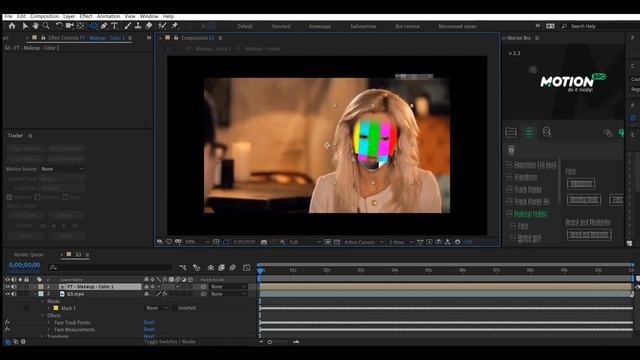Screen dimensions: 640x360
Task: Mute audio of S3.mp4 layer
Action: (x=14, y=294)
